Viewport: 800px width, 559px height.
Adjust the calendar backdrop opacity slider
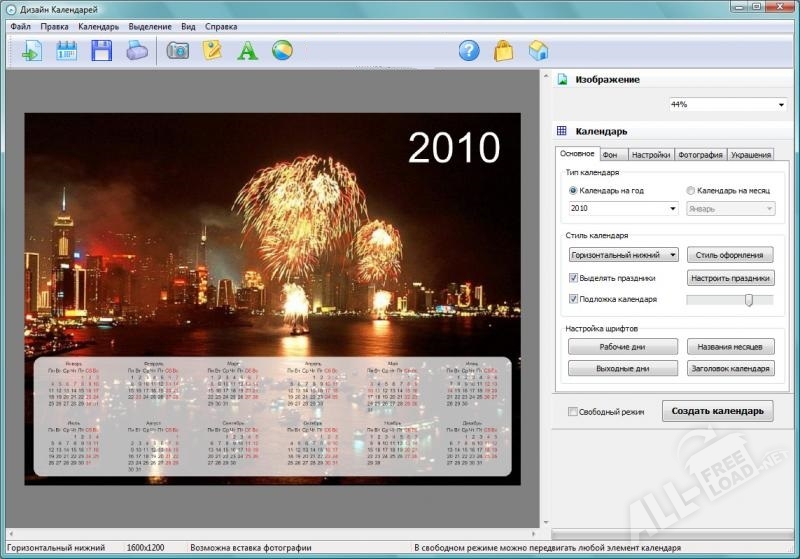(x=749, y=300)
